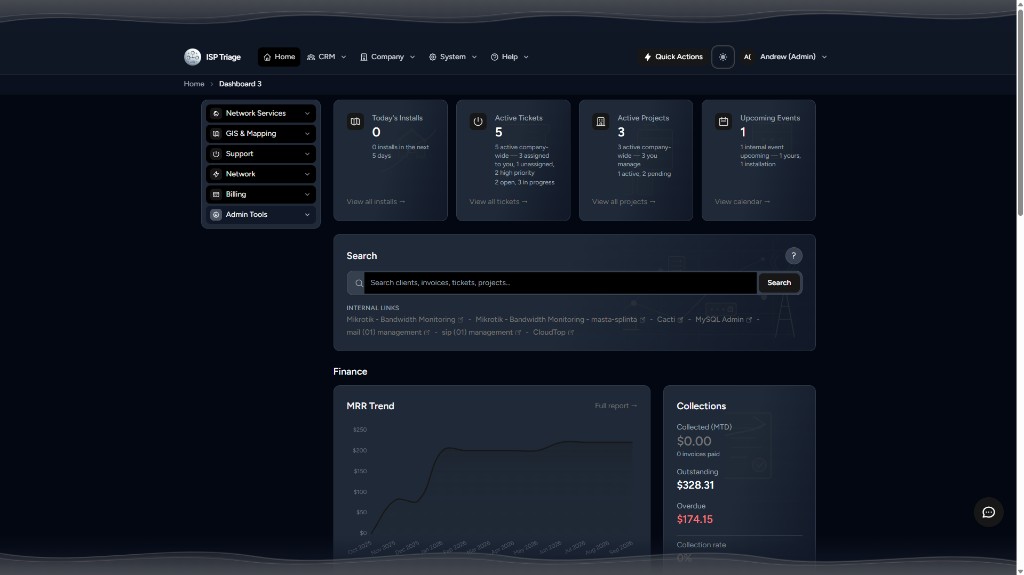1024x575 pixels.
Task: Click the Network Services sidebar icon
Action: click(x=216, y=114)
